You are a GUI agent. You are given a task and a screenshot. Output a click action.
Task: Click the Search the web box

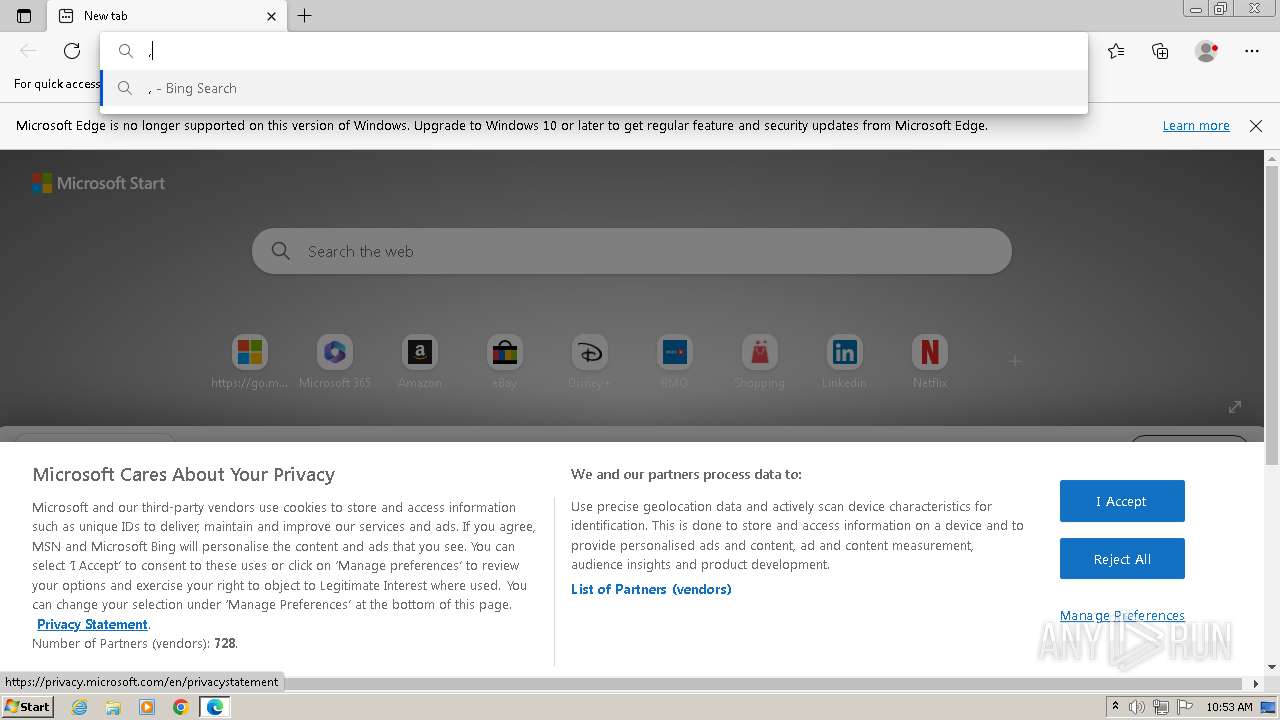632,251
